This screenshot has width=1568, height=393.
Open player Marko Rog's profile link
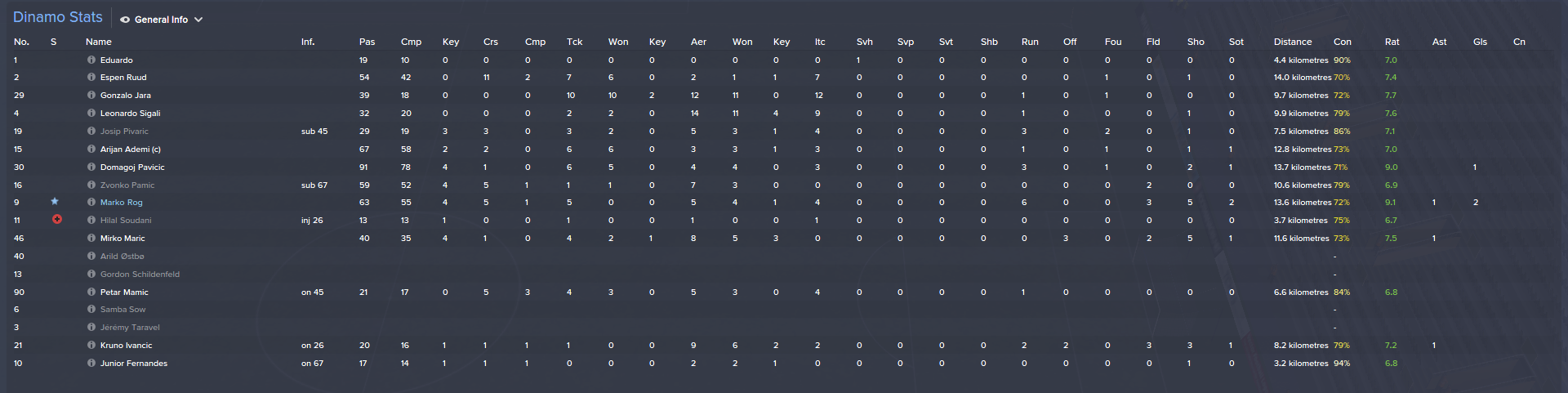(x=121, y=203)
